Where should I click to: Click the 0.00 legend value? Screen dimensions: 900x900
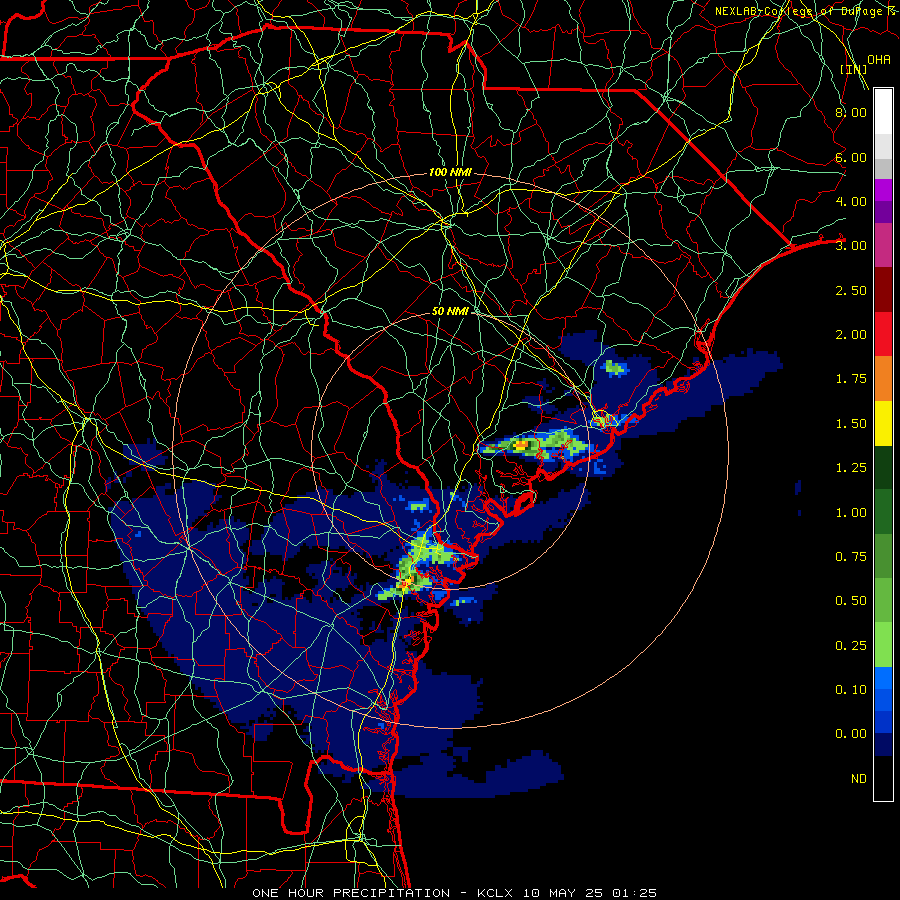click(x=850, y=734)
